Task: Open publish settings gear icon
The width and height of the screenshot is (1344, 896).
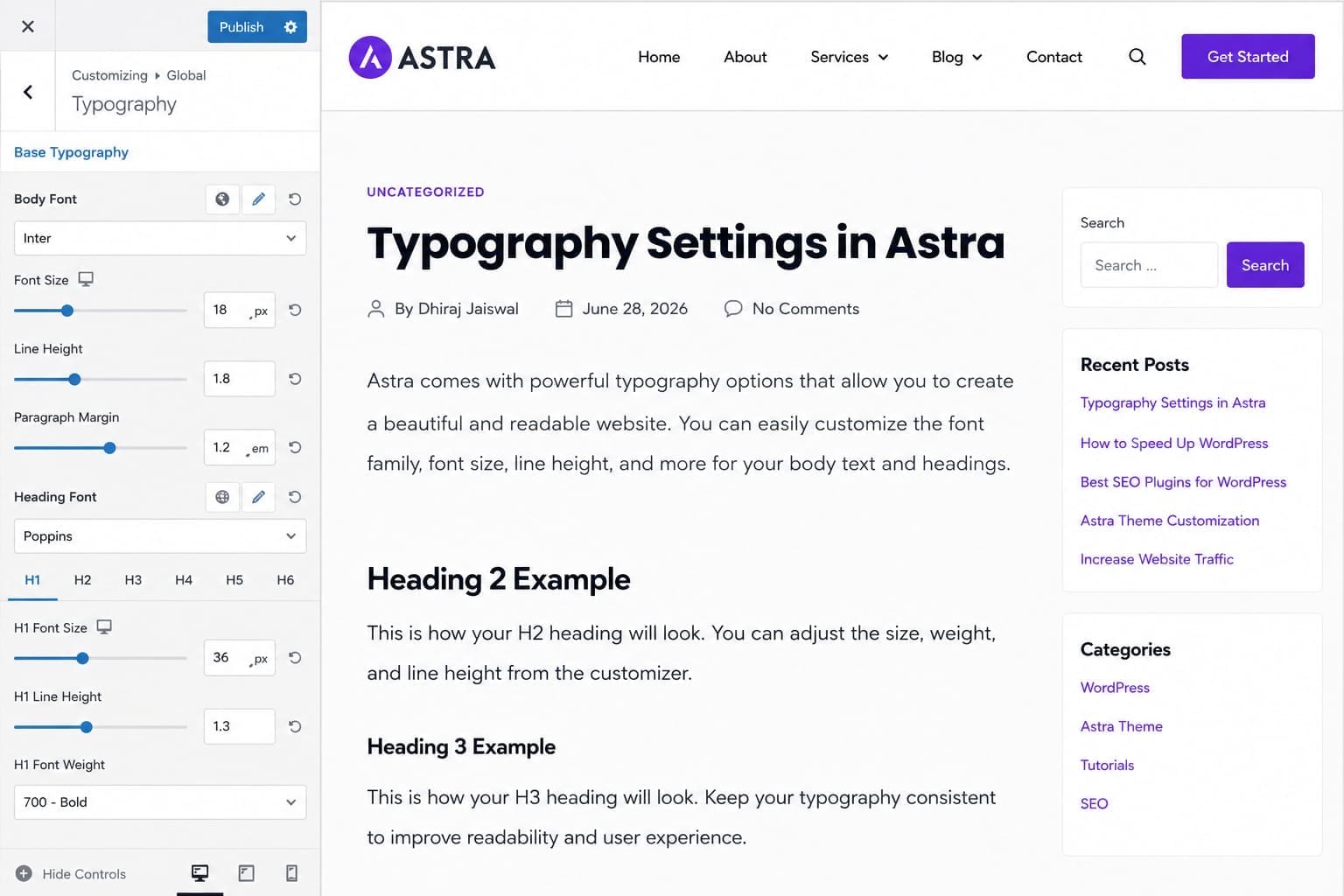Action: [x=290, y=27]
